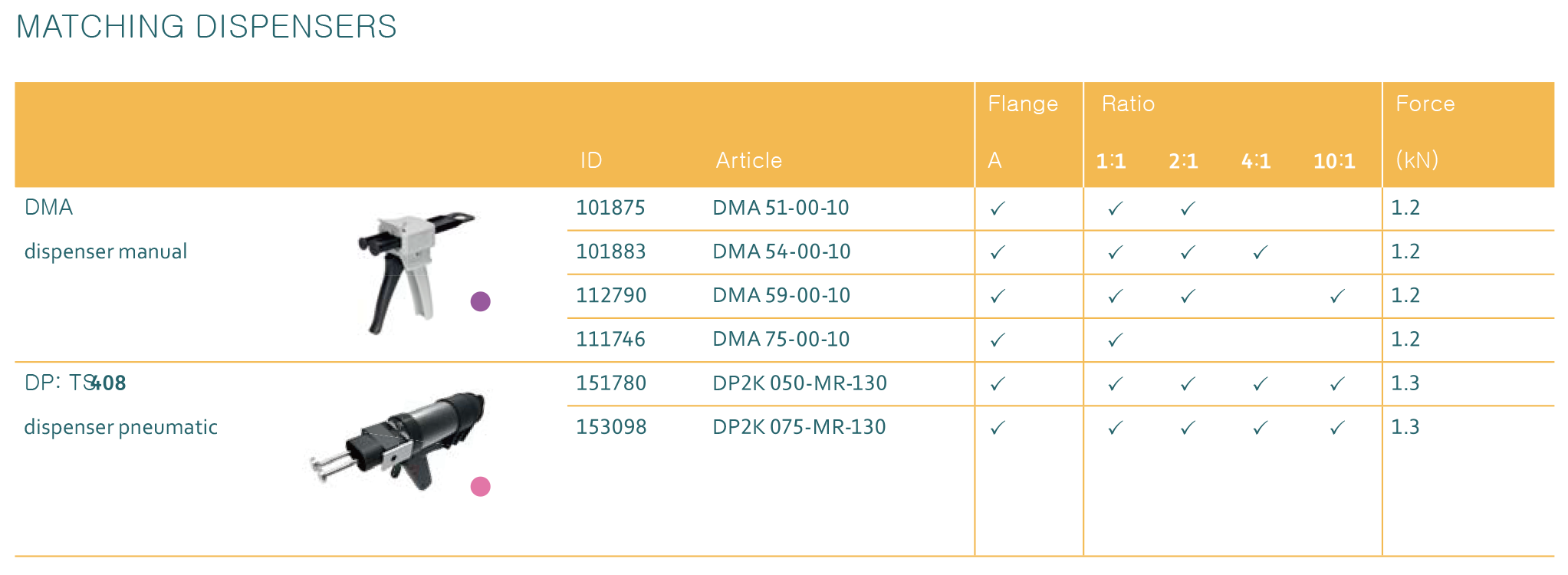
Task: Click the 4:1 ratio column header
Action: pos(1256,161)
